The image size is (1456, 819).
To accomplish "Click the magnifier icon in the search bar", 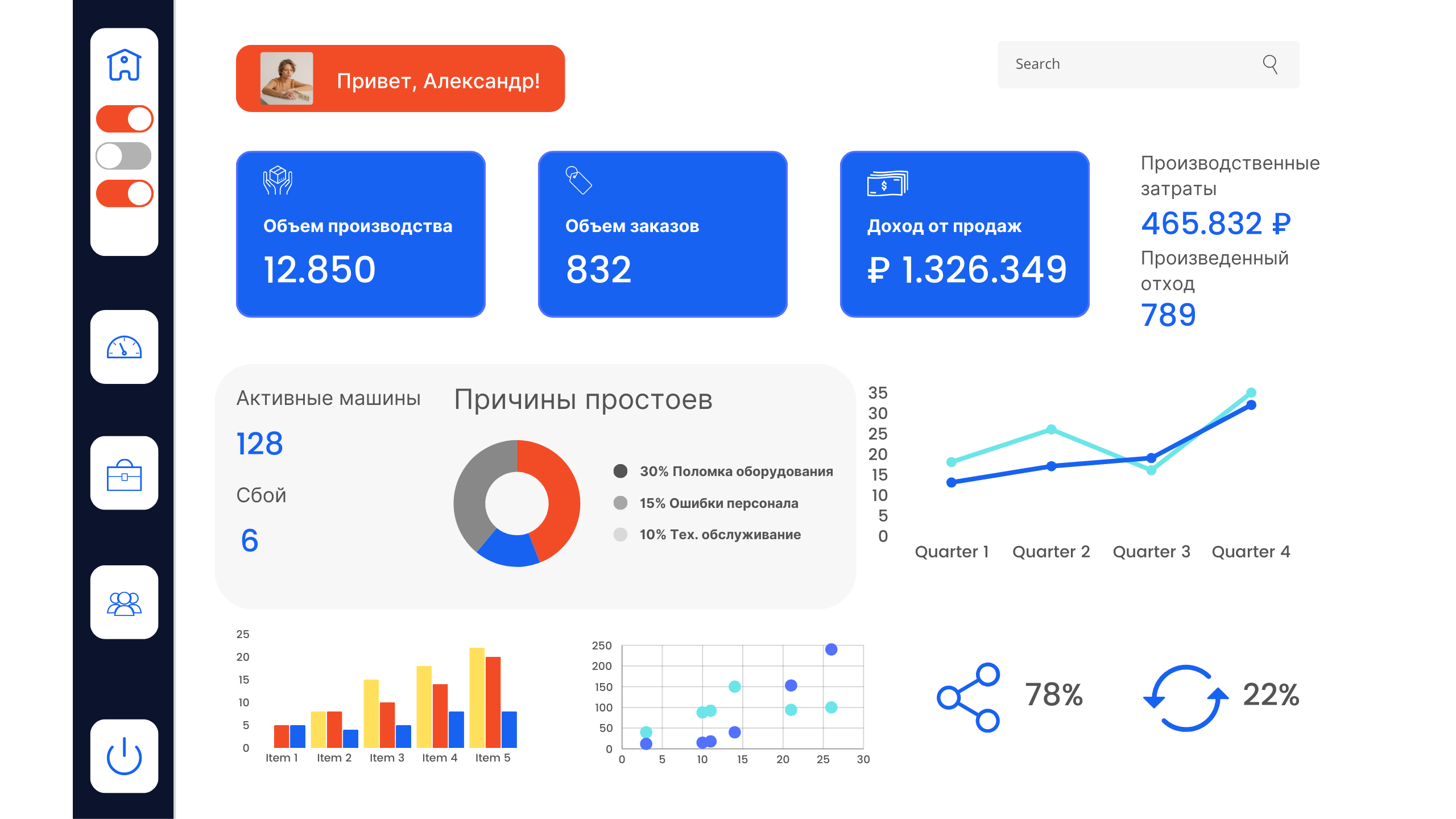I will (1271, 64).
